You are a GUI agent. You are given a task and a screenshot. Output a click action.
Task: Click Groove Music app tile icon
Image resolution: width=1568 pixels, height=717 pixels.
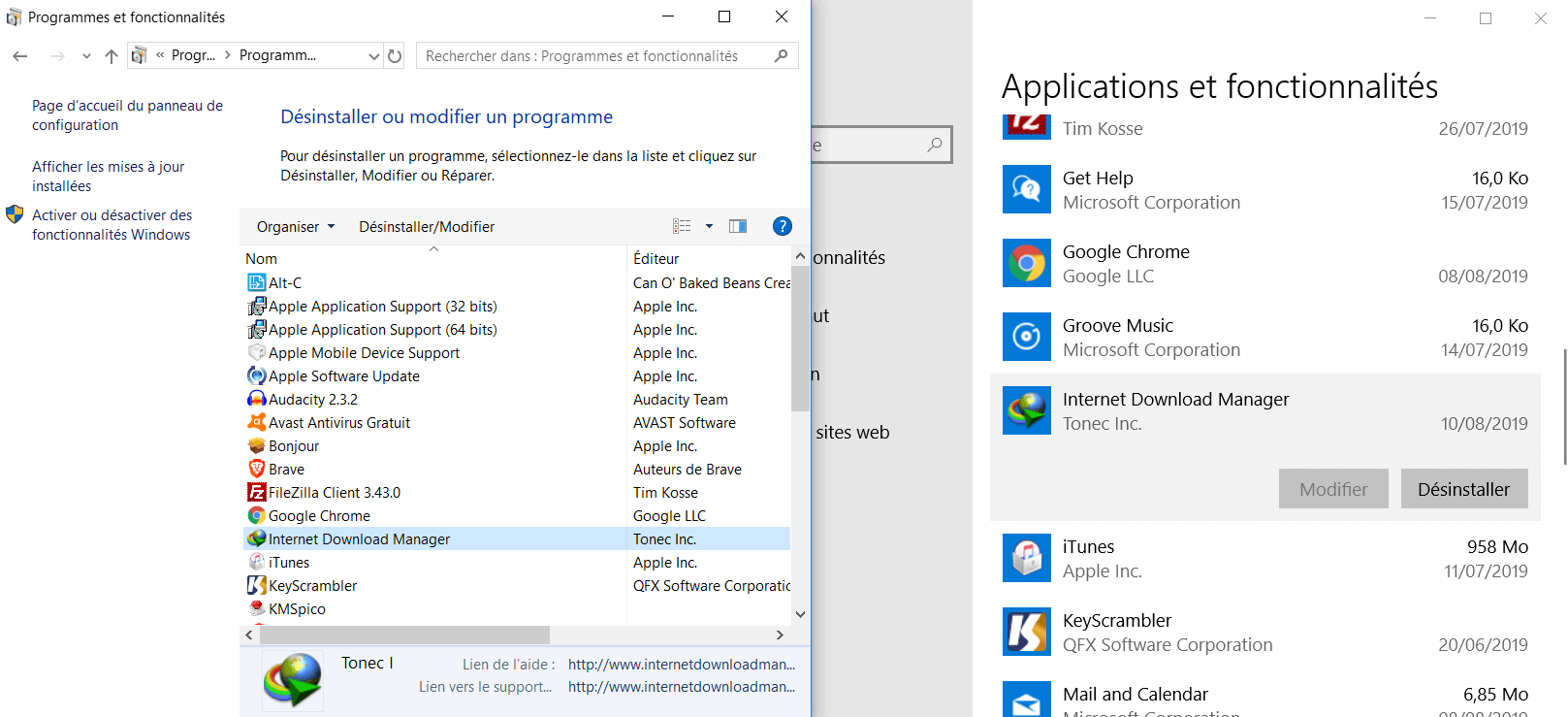point(1026,337)
